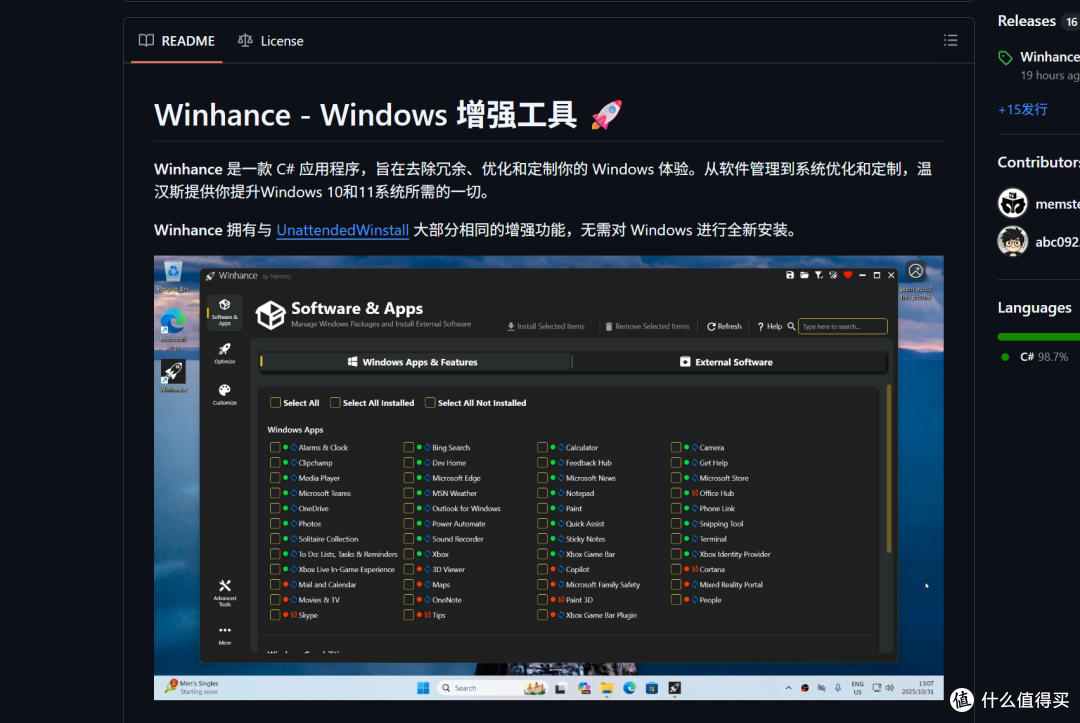Click the green C# language bar
The height and width of the screenshot is (723, 1080).
(1039, 337)
